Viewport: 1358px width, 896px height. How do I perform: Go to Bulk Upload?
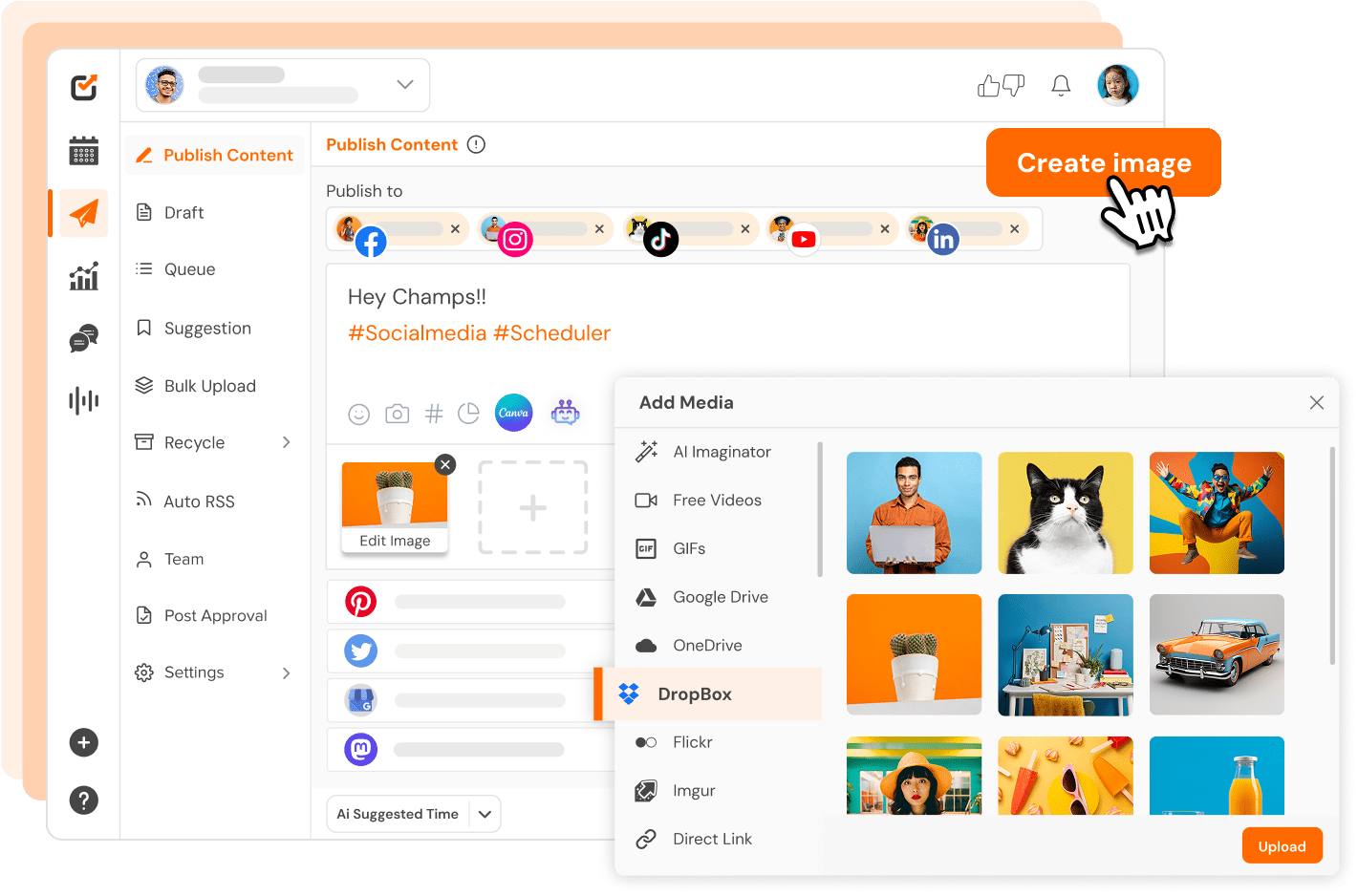coord(210,386)
